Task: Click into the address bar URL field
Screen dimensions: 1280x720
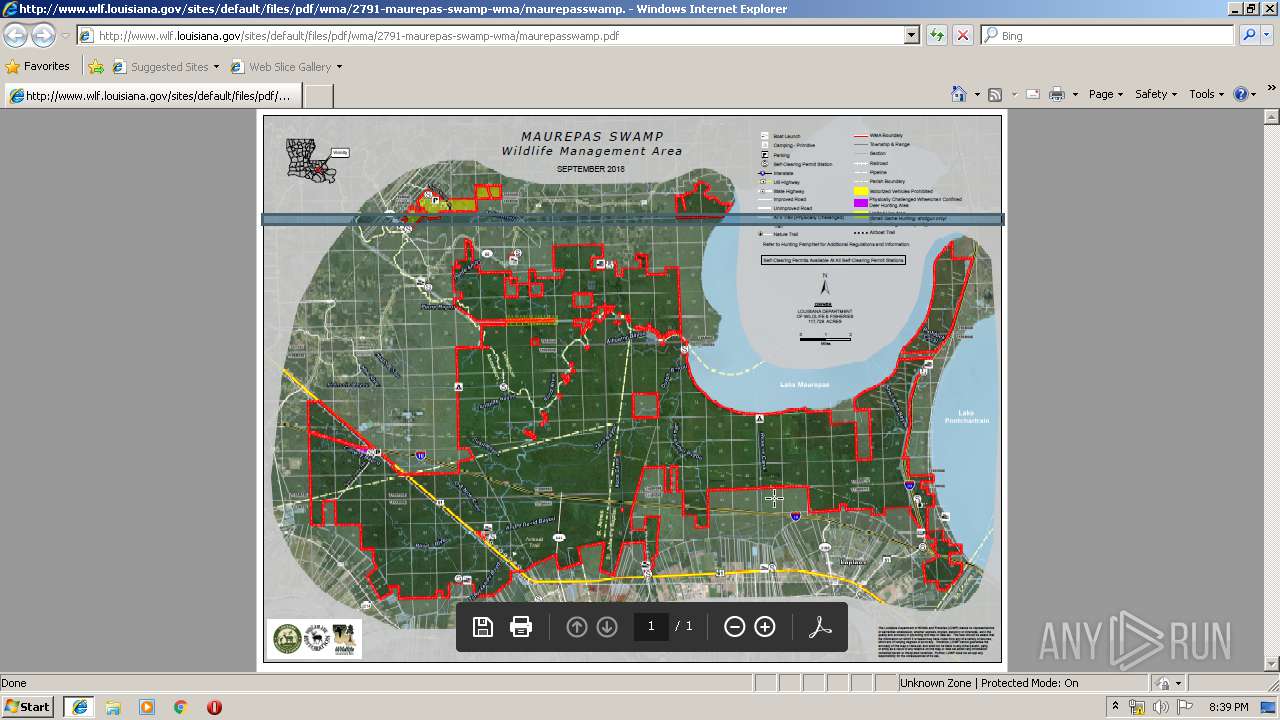Action: [490, 36]
